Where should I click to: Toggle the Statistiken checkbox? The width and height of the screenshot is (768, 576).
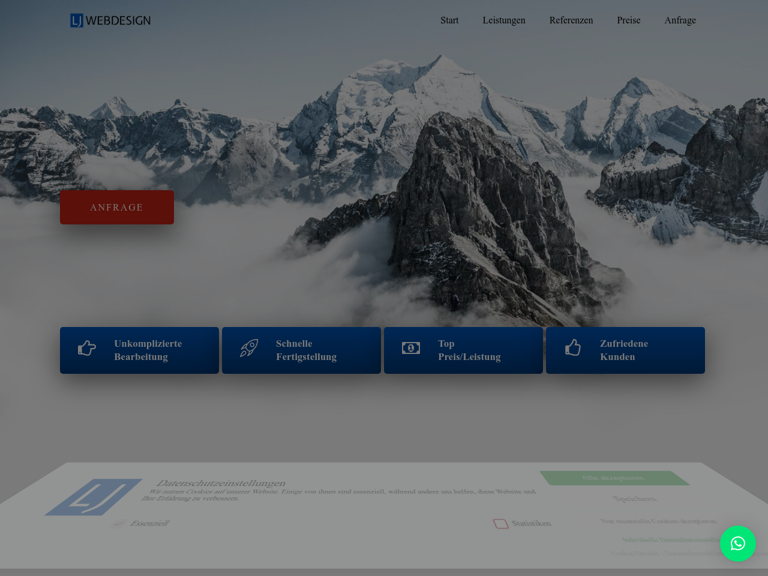[501, 524]
